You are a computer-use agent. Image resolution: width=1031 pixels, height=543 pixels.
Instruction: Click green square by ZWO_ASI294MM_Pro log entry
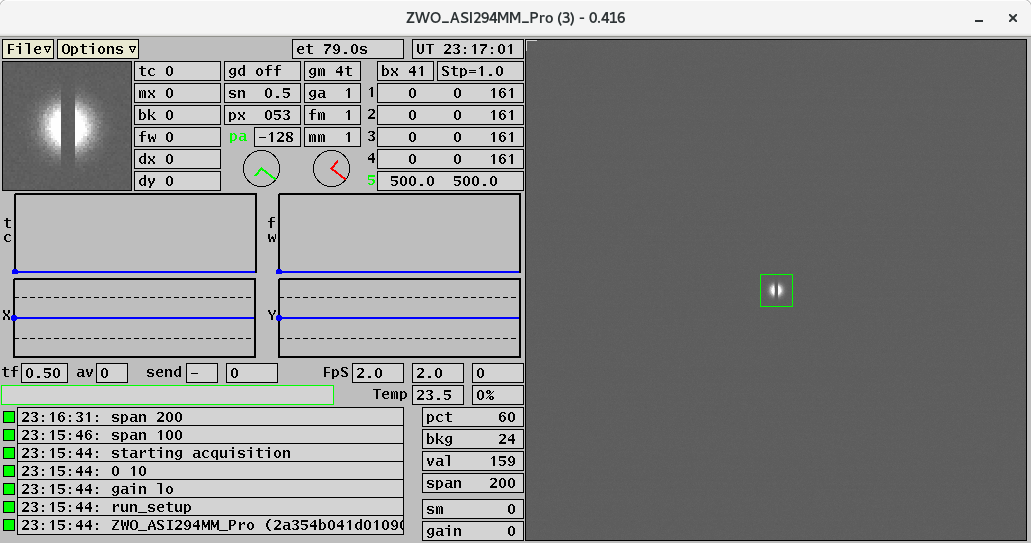pyautogui.click(x=9, y=525)
